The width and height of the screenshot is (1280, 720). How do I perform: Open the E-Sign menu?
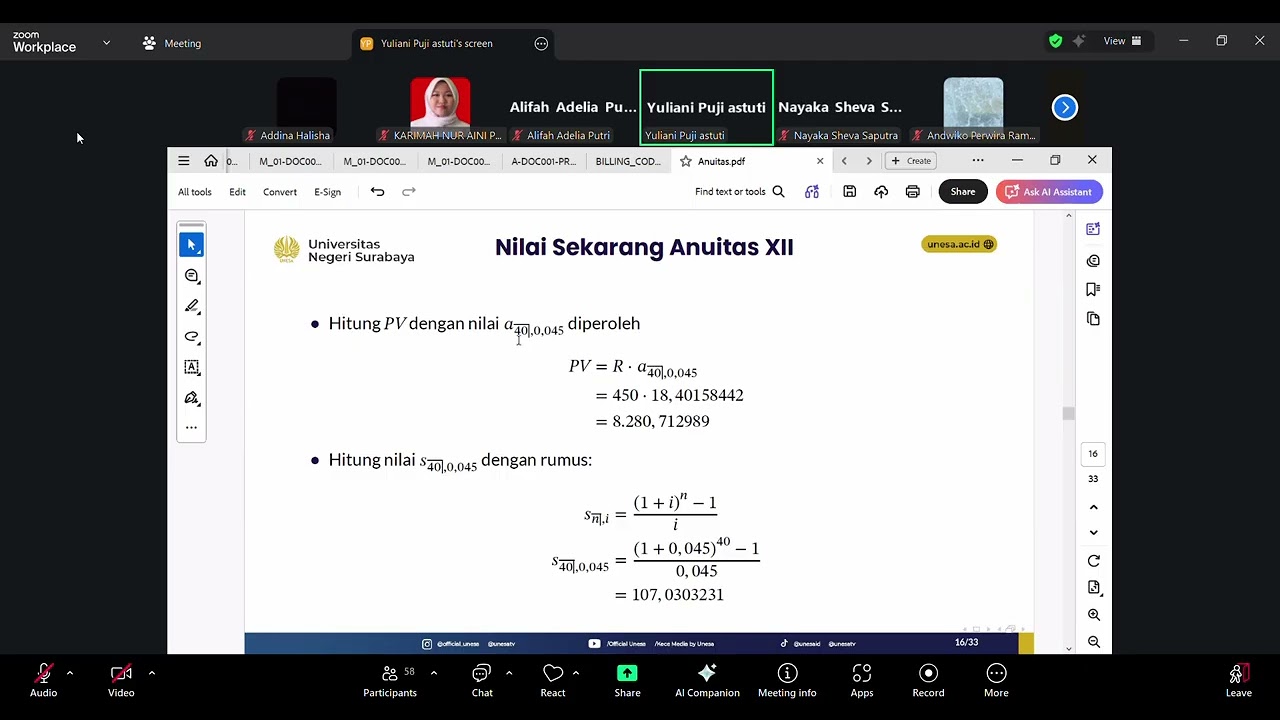[x=327, y=192]
